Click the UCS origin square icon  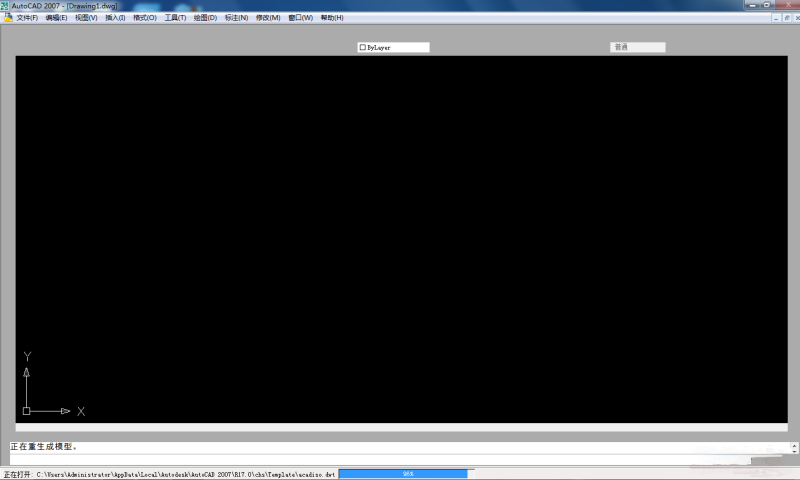27,411
